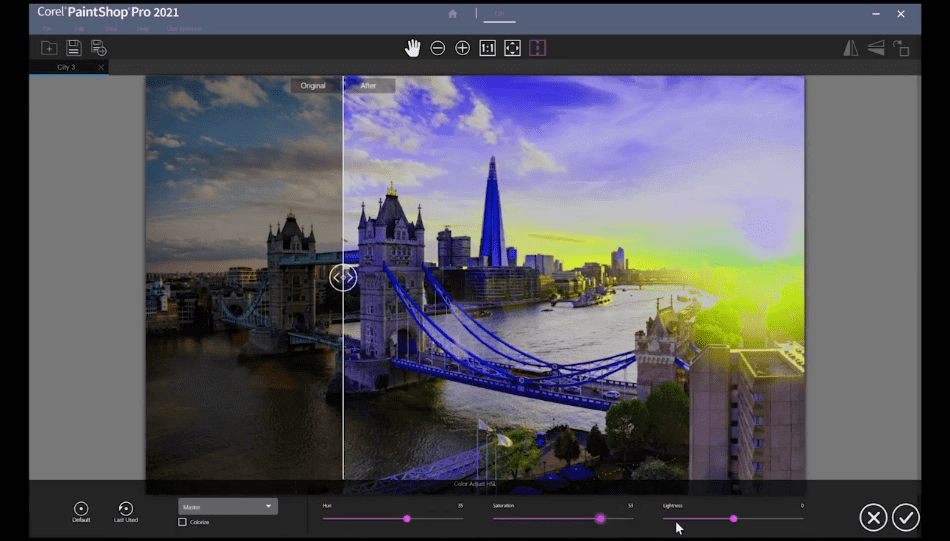This screenshot has height=541, width=950.
Task: Select the Pan hand tool
Action: 413,48
